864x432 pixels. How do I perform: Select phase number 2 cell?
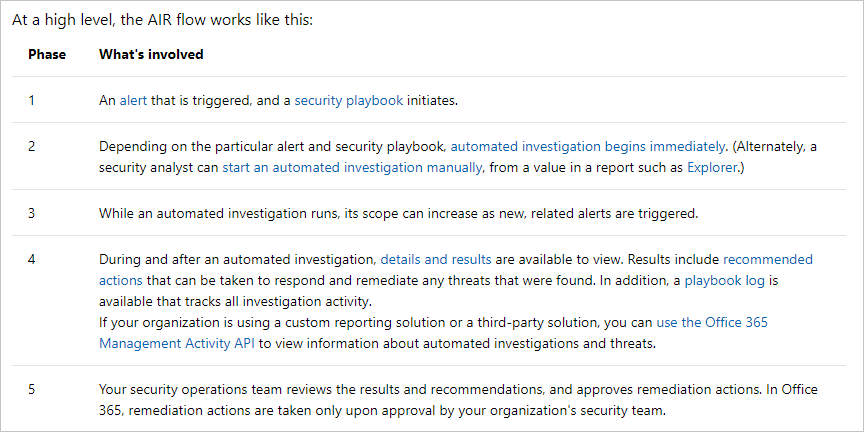click(x=31, y=147)
